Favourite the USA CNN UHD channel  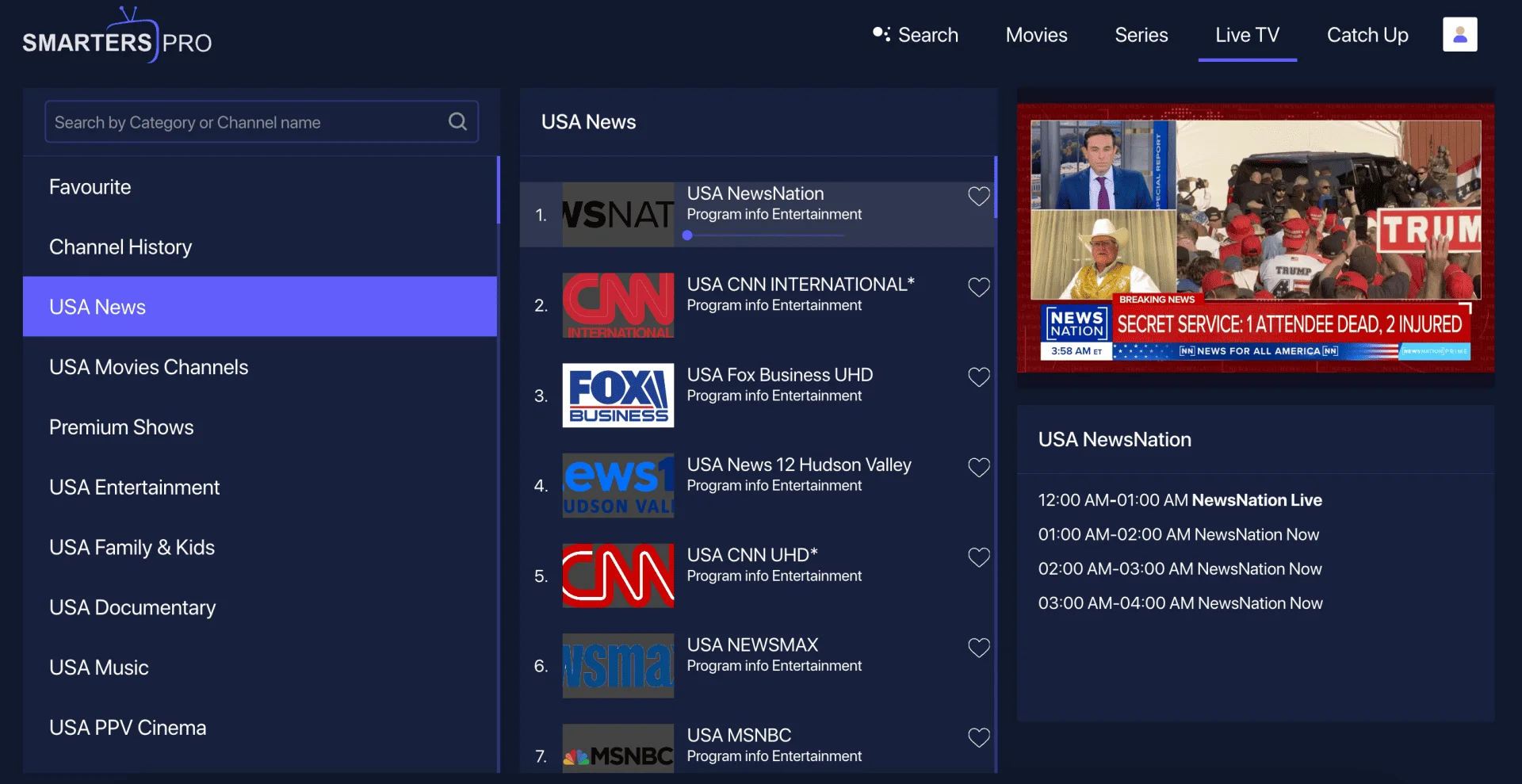[979, 557]
